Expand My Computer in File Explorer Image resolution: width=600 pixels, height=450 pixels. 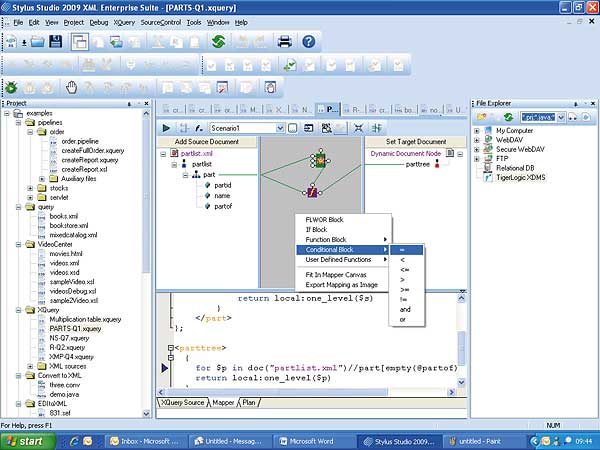[x=477, y=131]
